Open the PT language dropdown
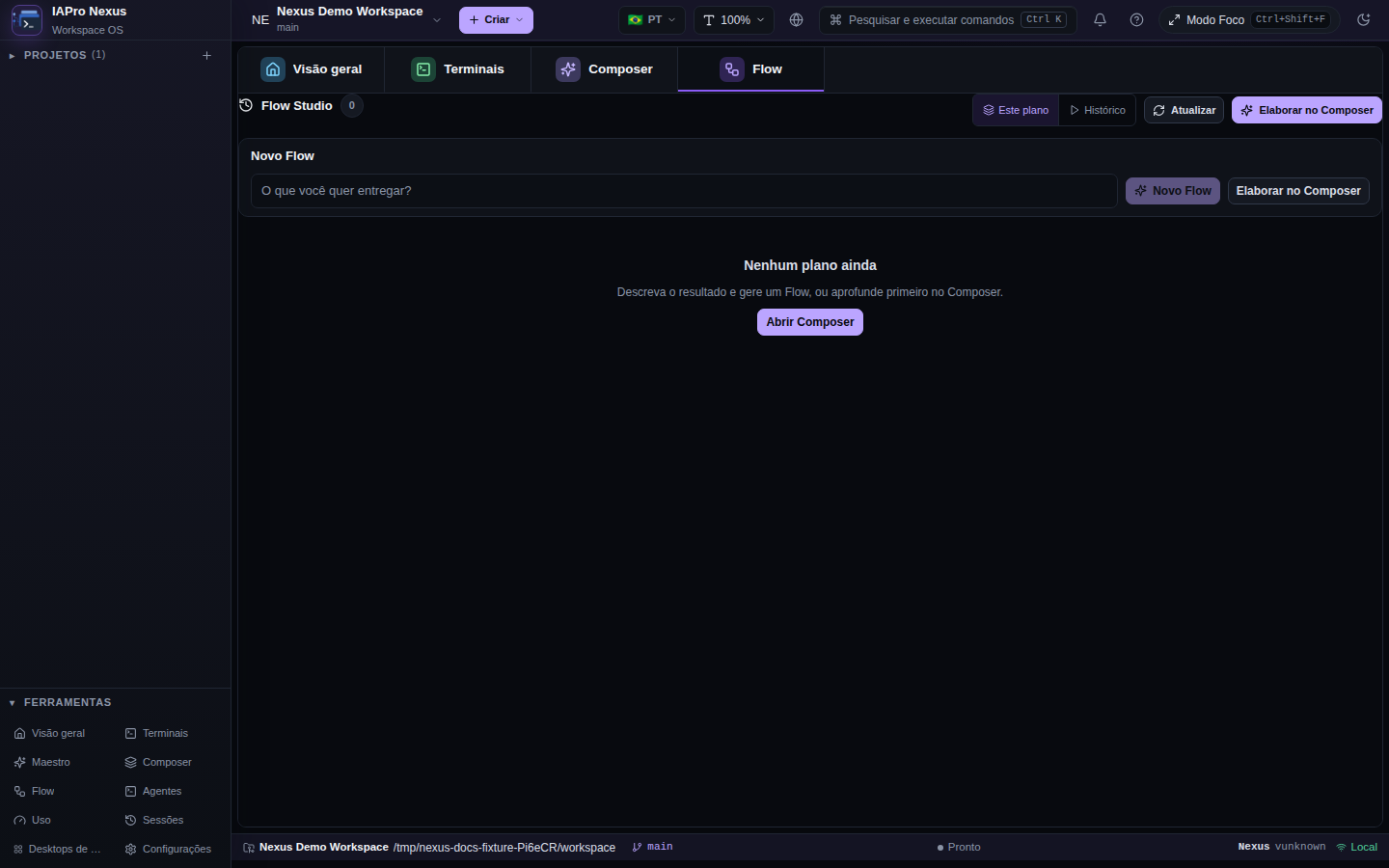The image size is (1389, 868). tap(652, 20)
